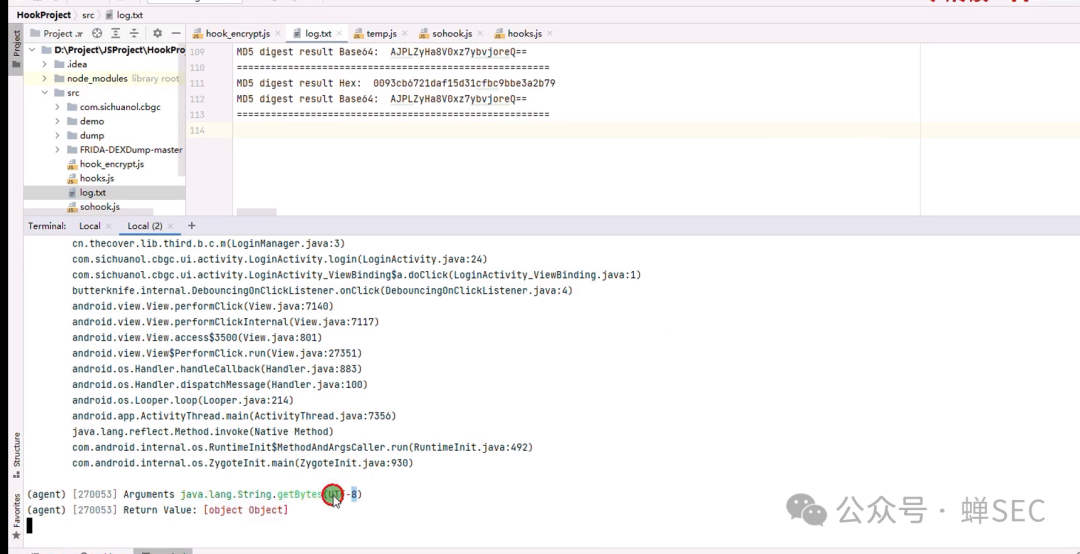1080x554 pixels.
Task: Collapse the src folder
Action: 45,92
